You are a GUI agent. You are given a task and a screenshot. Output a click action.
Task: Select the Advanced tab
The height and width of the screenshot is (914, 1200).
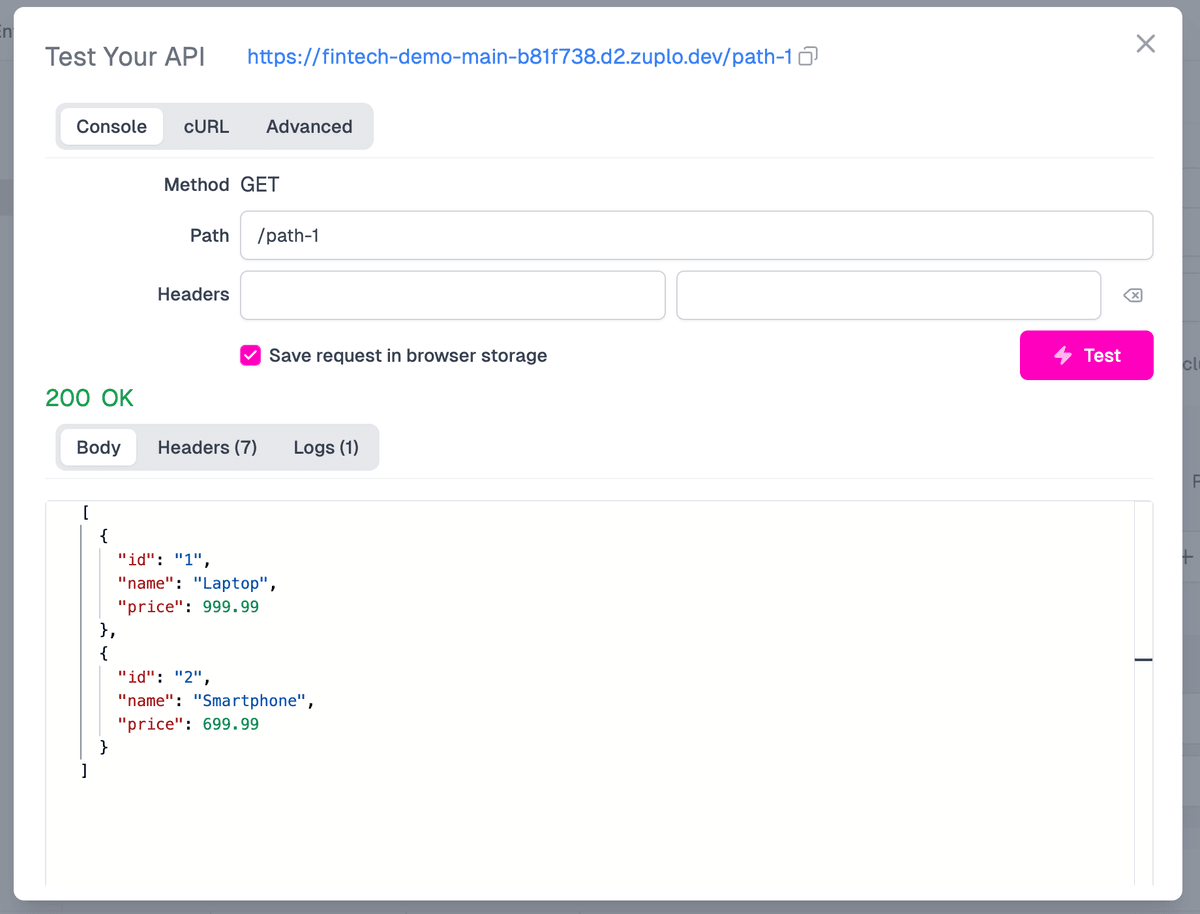tap(309, 127)
